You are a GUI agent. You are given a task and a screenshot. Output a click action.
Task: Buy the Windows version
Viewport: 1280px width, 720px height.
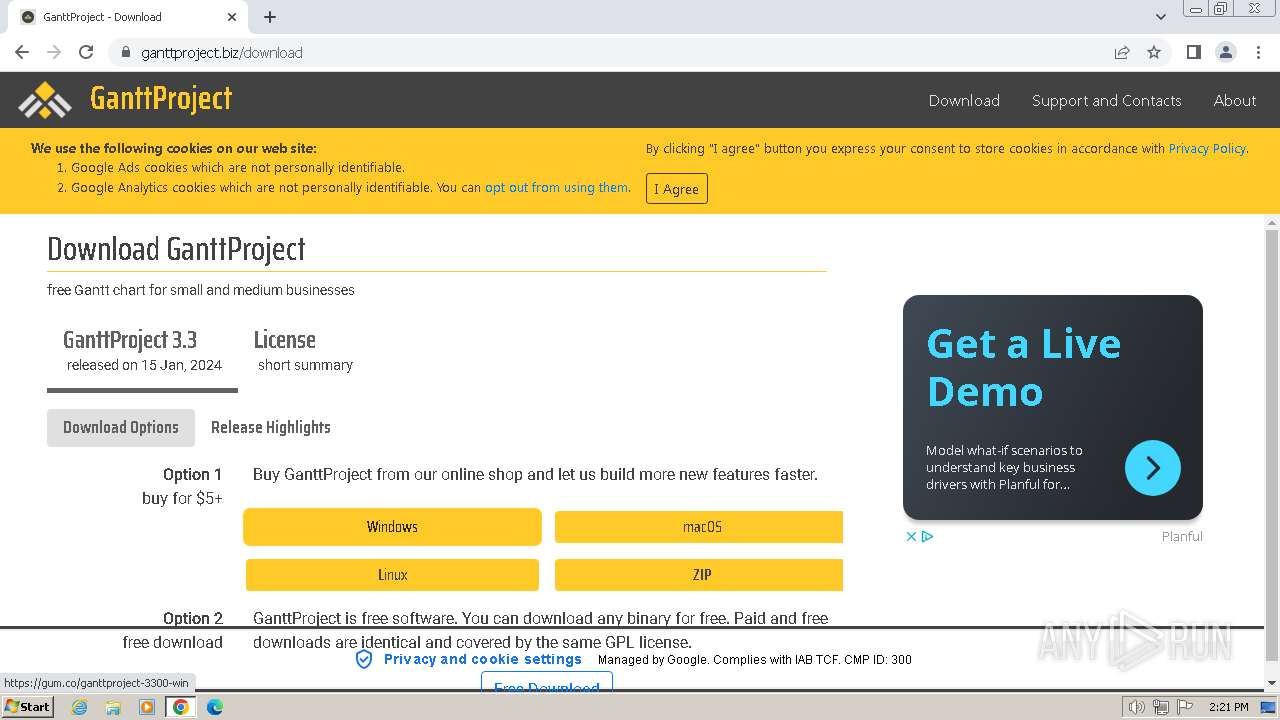tap(392, 527)
